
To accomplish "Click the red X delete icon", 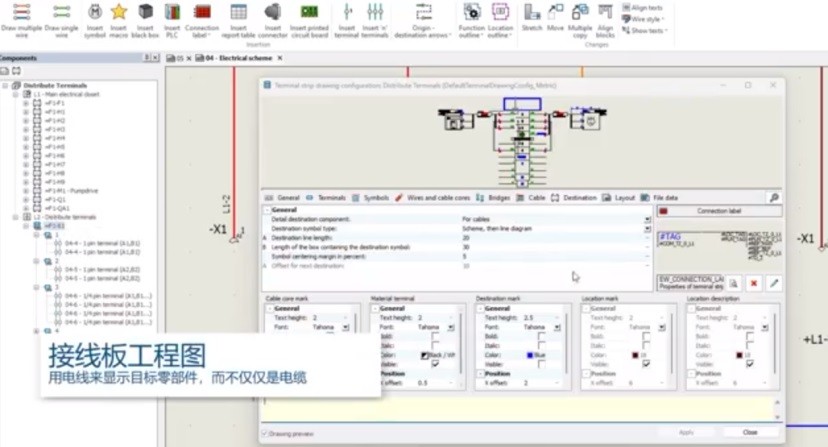I will pos(754,284).
